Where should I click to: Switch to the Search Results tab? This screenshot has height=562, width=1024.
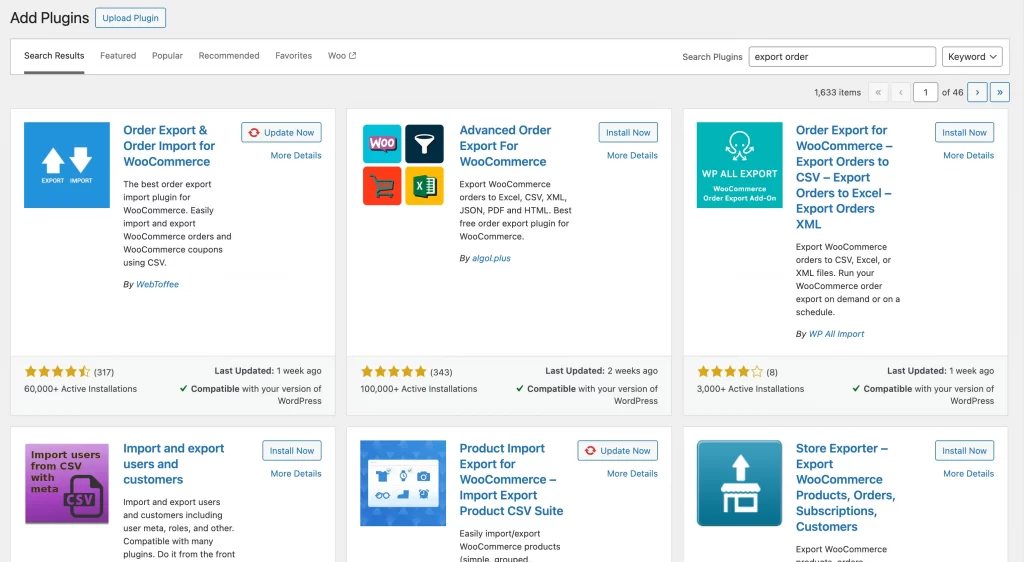point(54,55)
